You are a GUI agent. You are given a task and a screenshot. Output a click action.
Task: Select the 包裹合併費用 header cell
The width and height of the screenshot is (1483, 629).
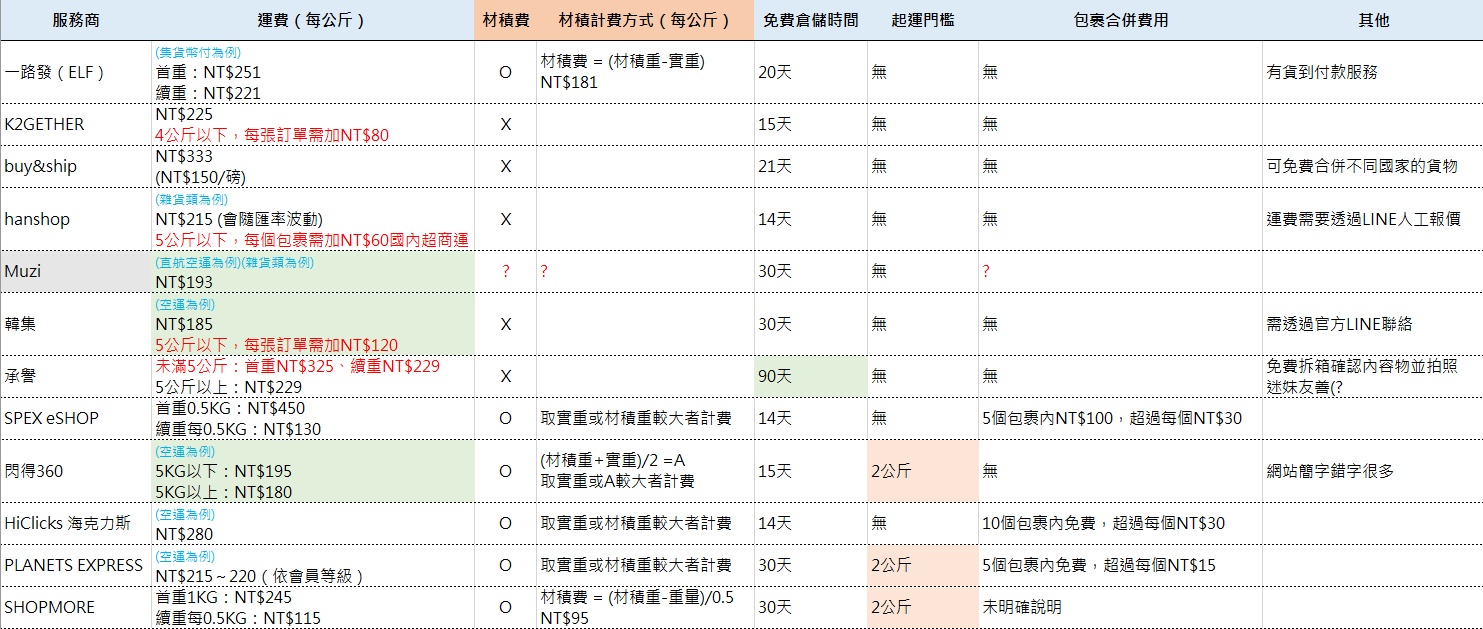coord(1120,20)
